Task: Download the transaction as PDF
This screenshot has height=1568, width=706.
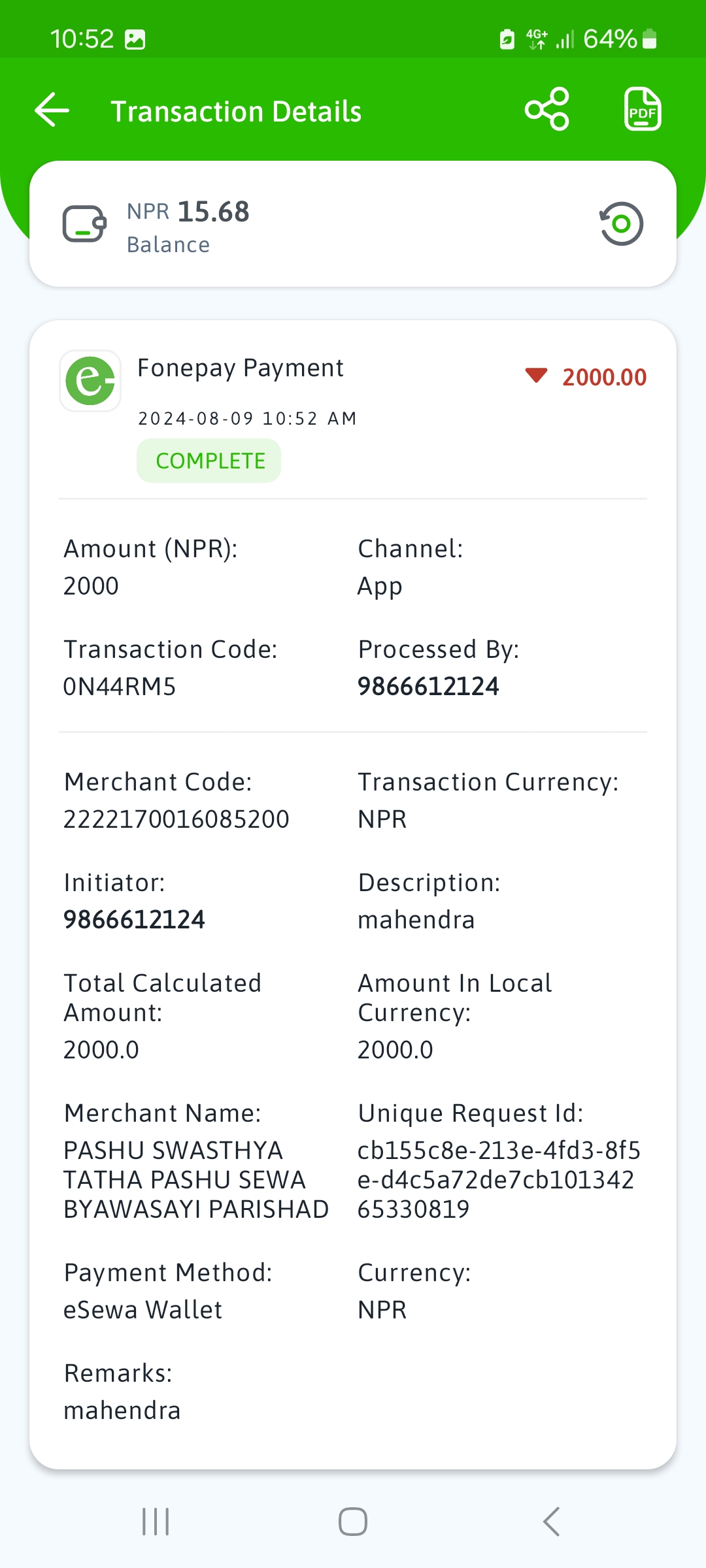Action: point(643,109)
